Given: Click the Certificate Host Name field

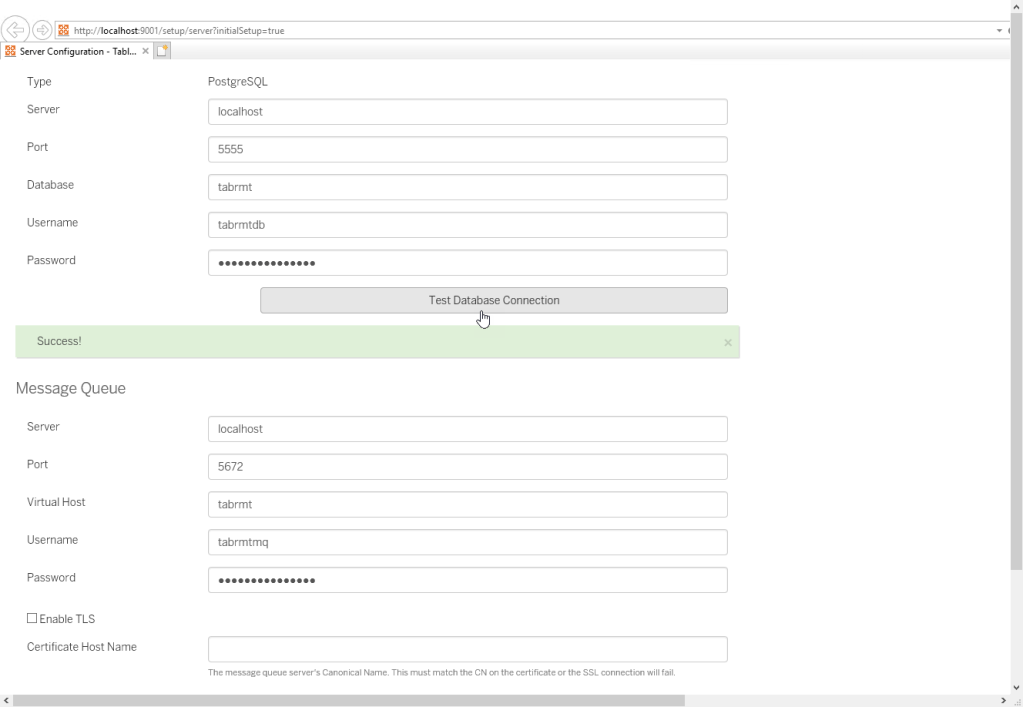Looking at the screenshot, I should coord(467,649).
